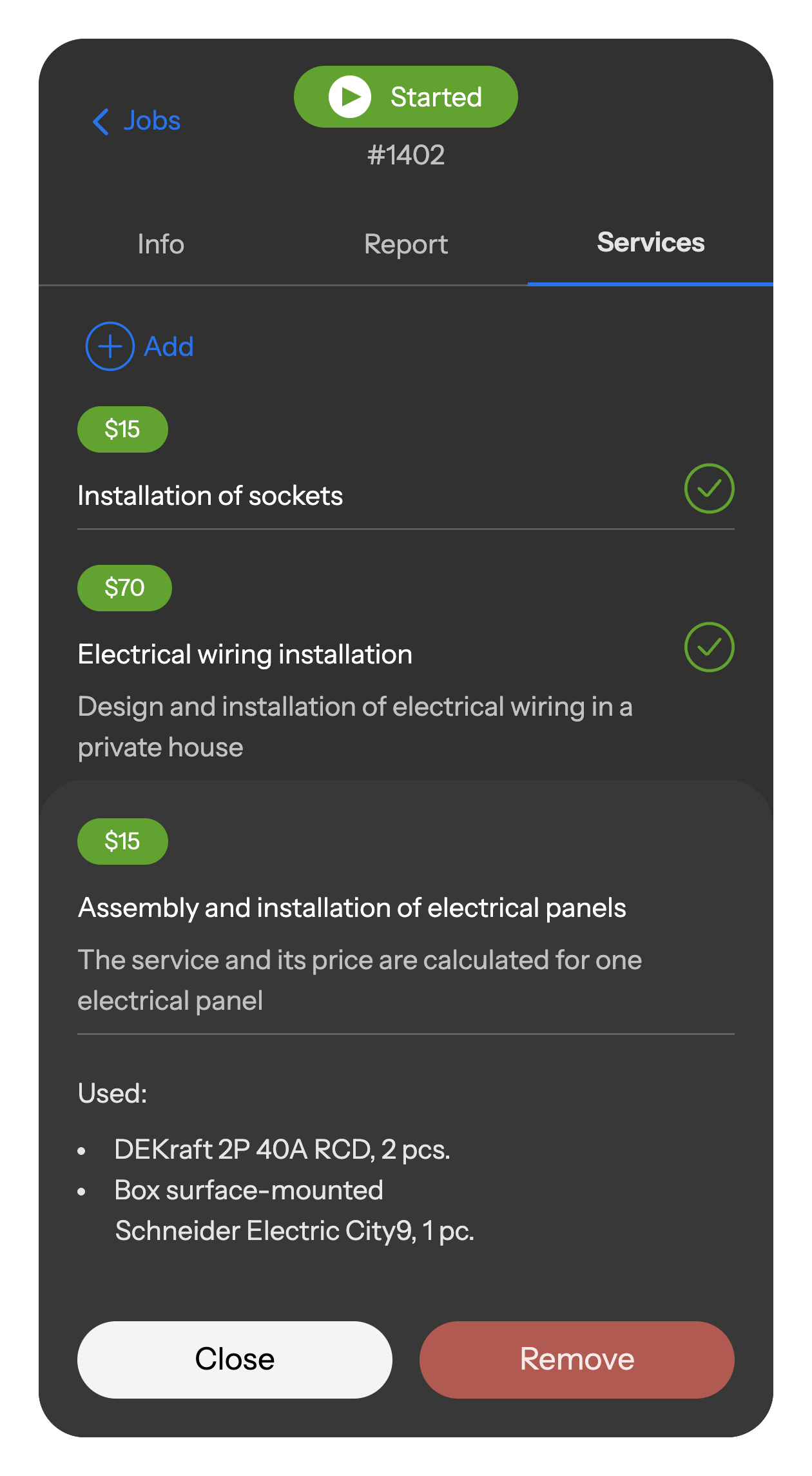Click the job number #1402

pos(406,155)
